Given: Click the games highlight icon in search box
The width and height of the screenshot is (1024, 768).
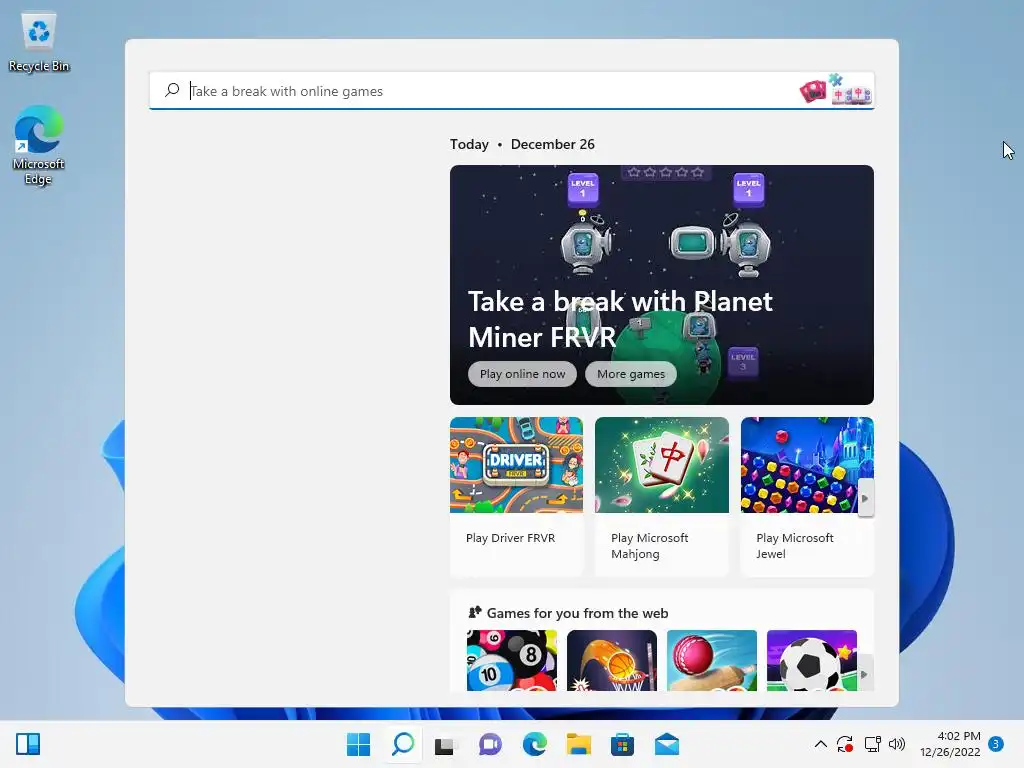Looking at the screenshot, I should coord(835,89).
